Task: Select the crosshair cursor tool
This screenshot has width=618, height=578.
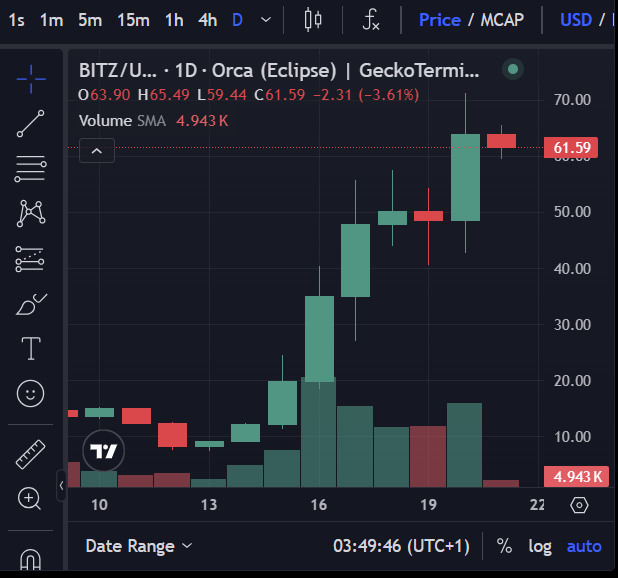Action: pyautogui.click(x=31, y=79)
